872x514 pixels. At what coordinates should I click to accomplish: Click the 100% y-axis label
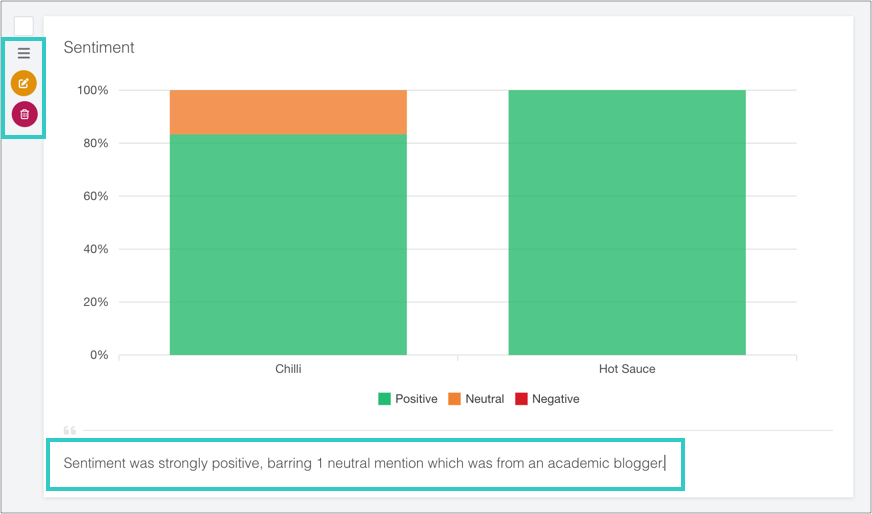tap(92, 91)
